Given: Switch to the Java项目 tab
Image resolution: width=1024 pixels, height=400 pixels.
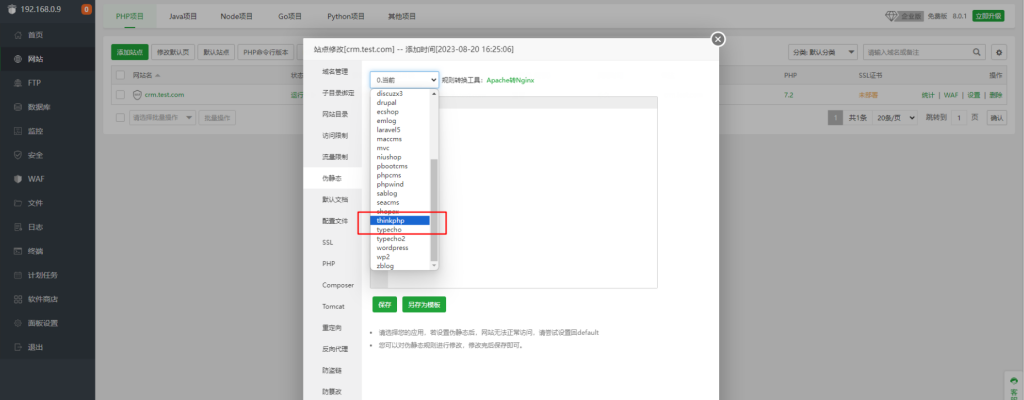Looking at the screenshot, I should [183, 17].
